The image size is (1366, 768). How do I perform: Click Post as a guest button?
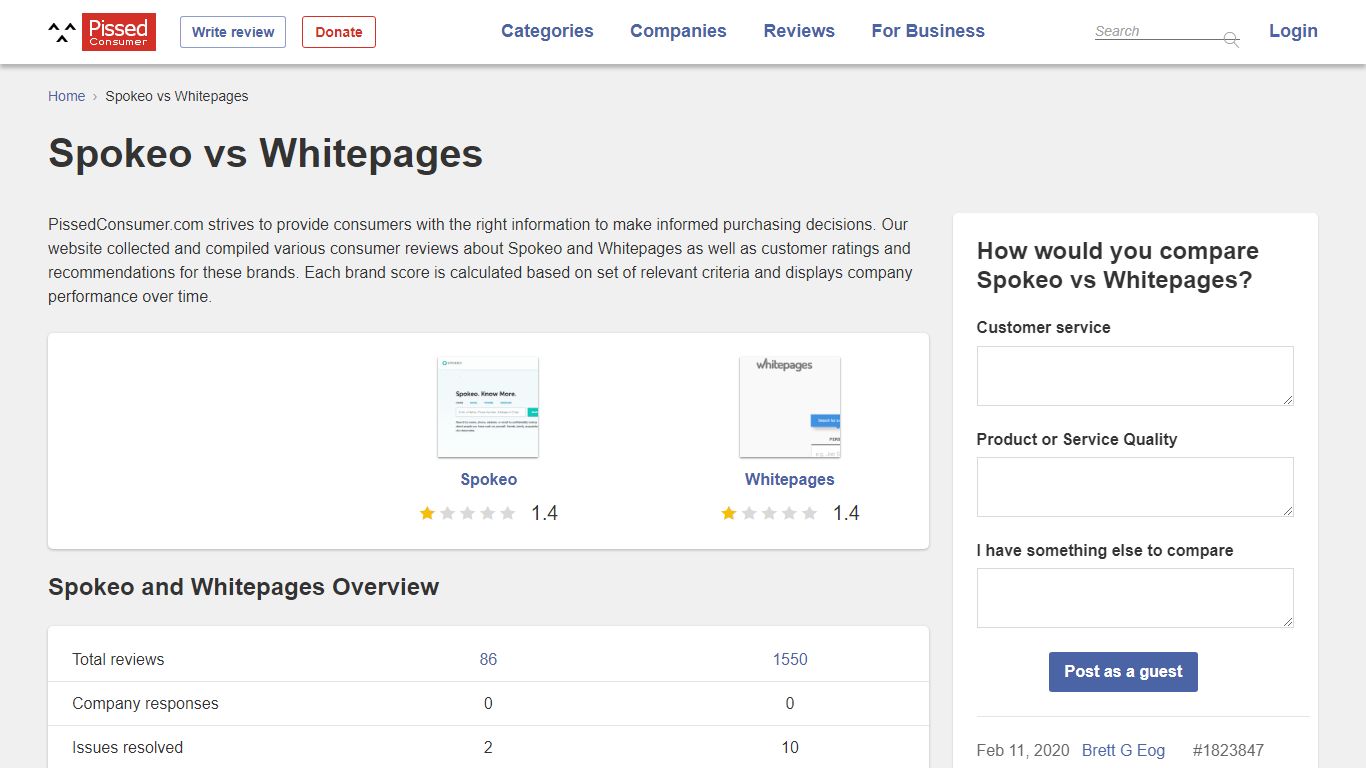click(x=1123, y=672)
